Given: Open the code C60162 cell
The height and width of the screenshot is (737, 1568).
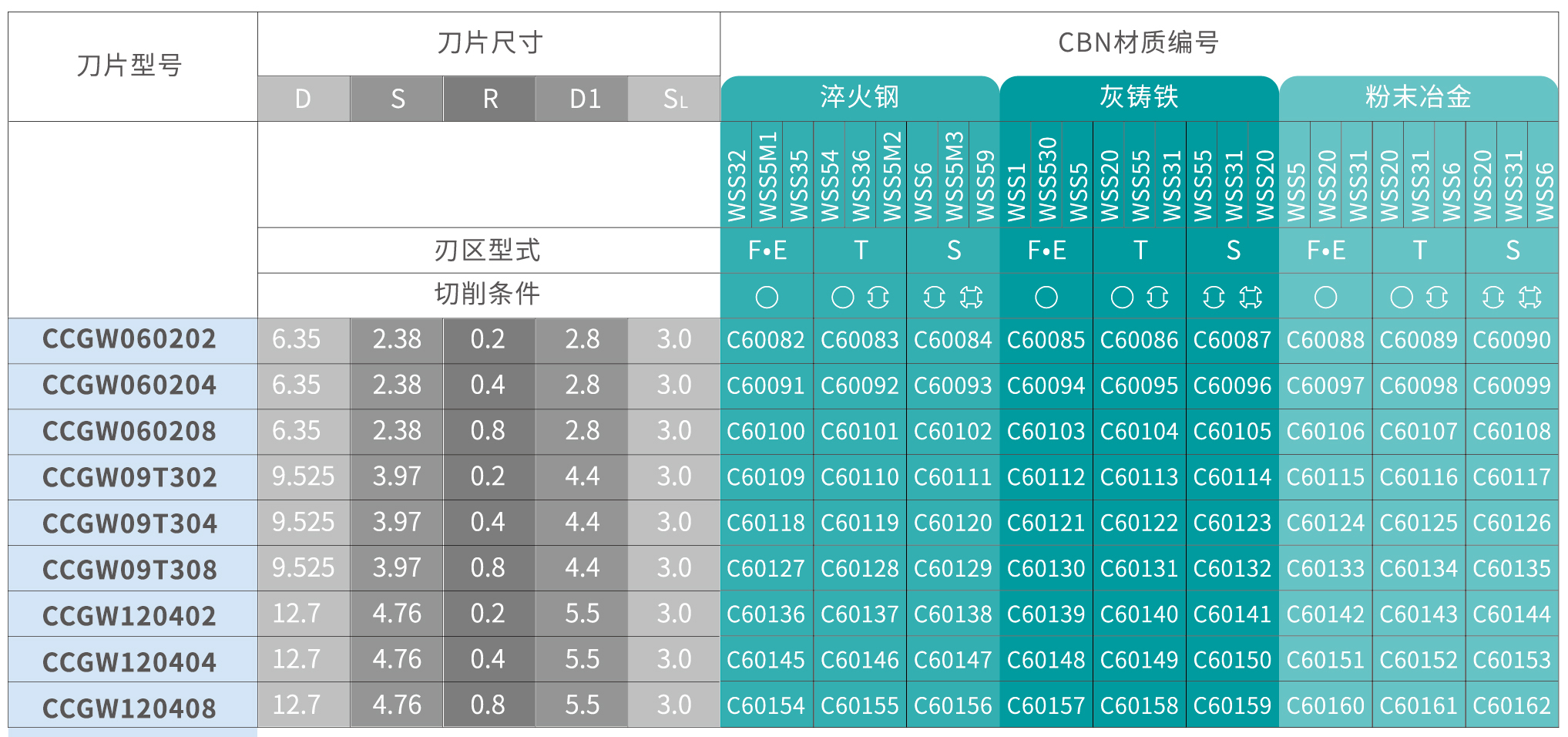Looking at the screenshot, I should (x=1512, y=705).
